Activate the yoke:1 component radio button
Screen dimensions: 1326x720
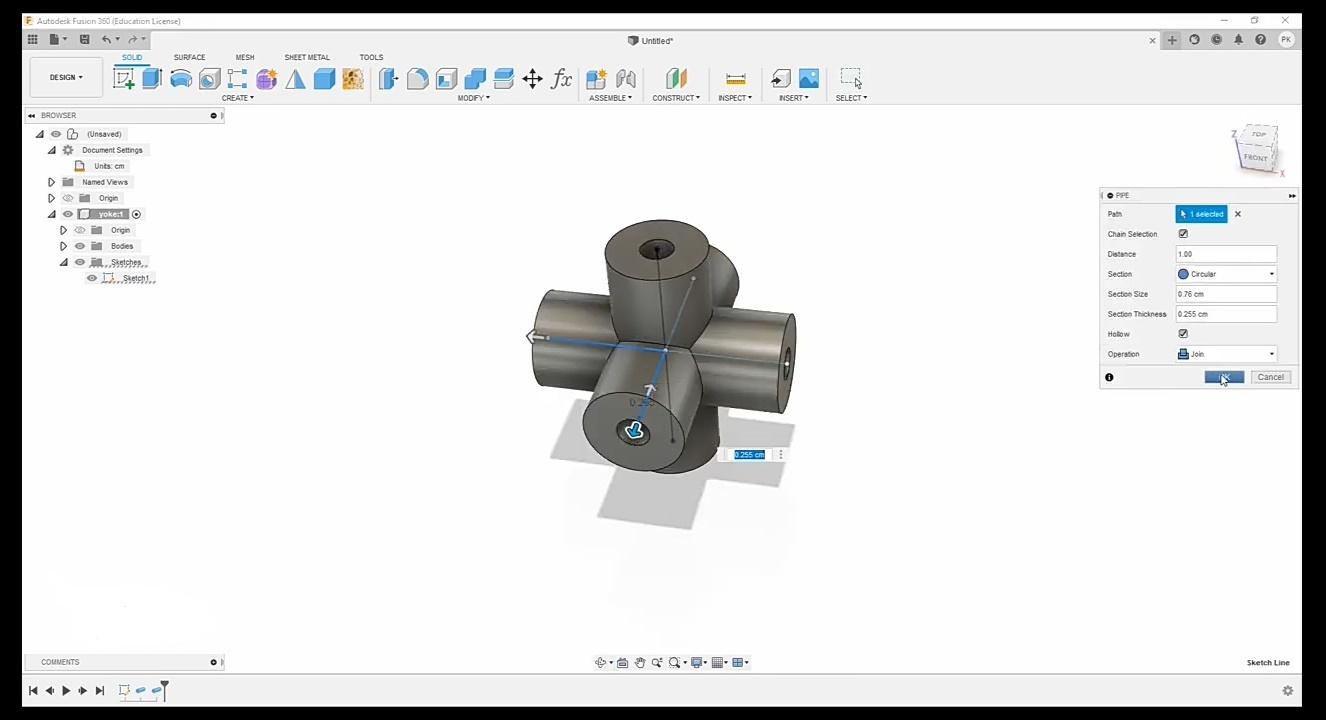[136, 214]
